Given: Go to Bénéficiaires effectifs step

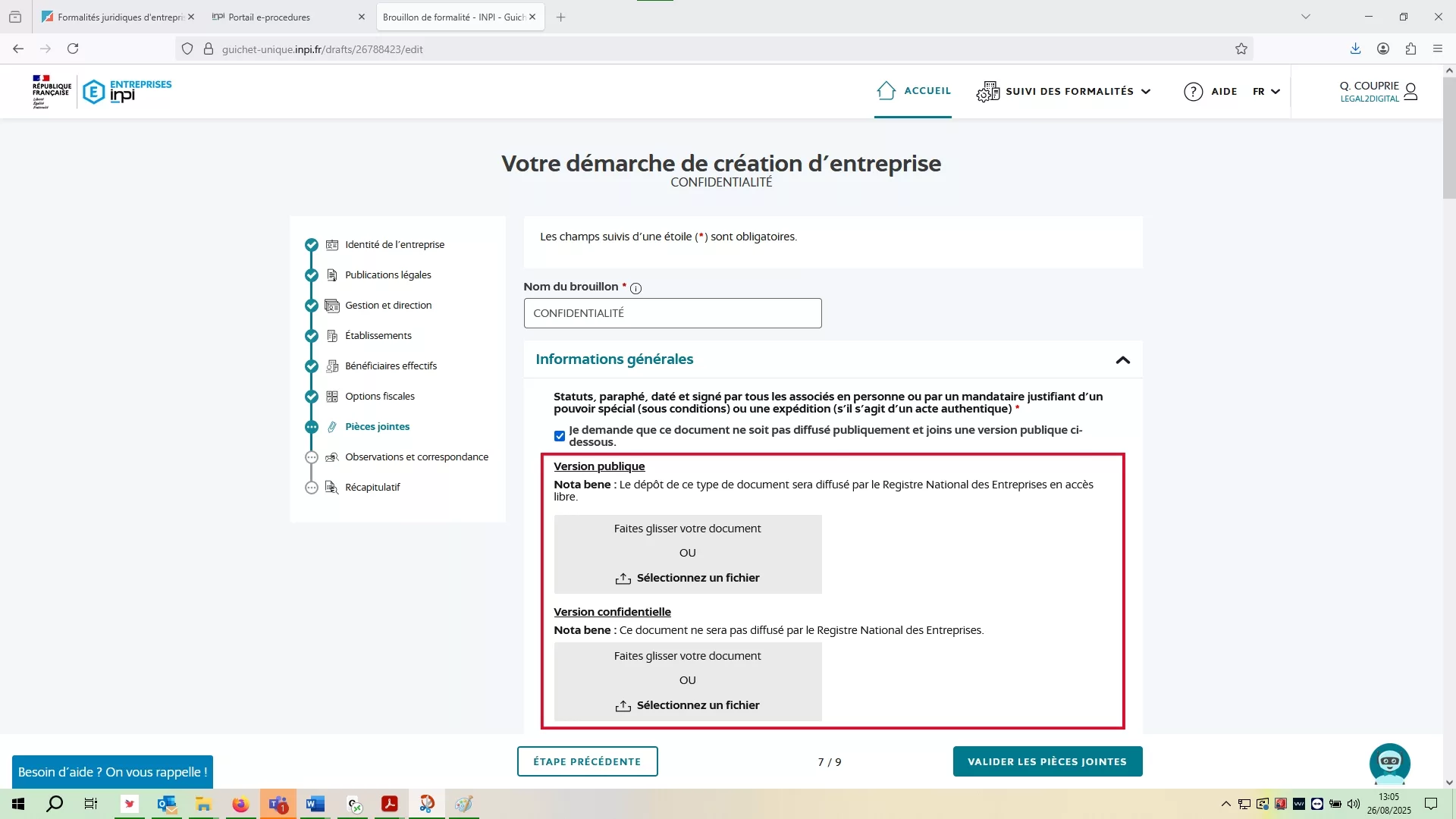Looking at the screenshot, I should point(391,366).
